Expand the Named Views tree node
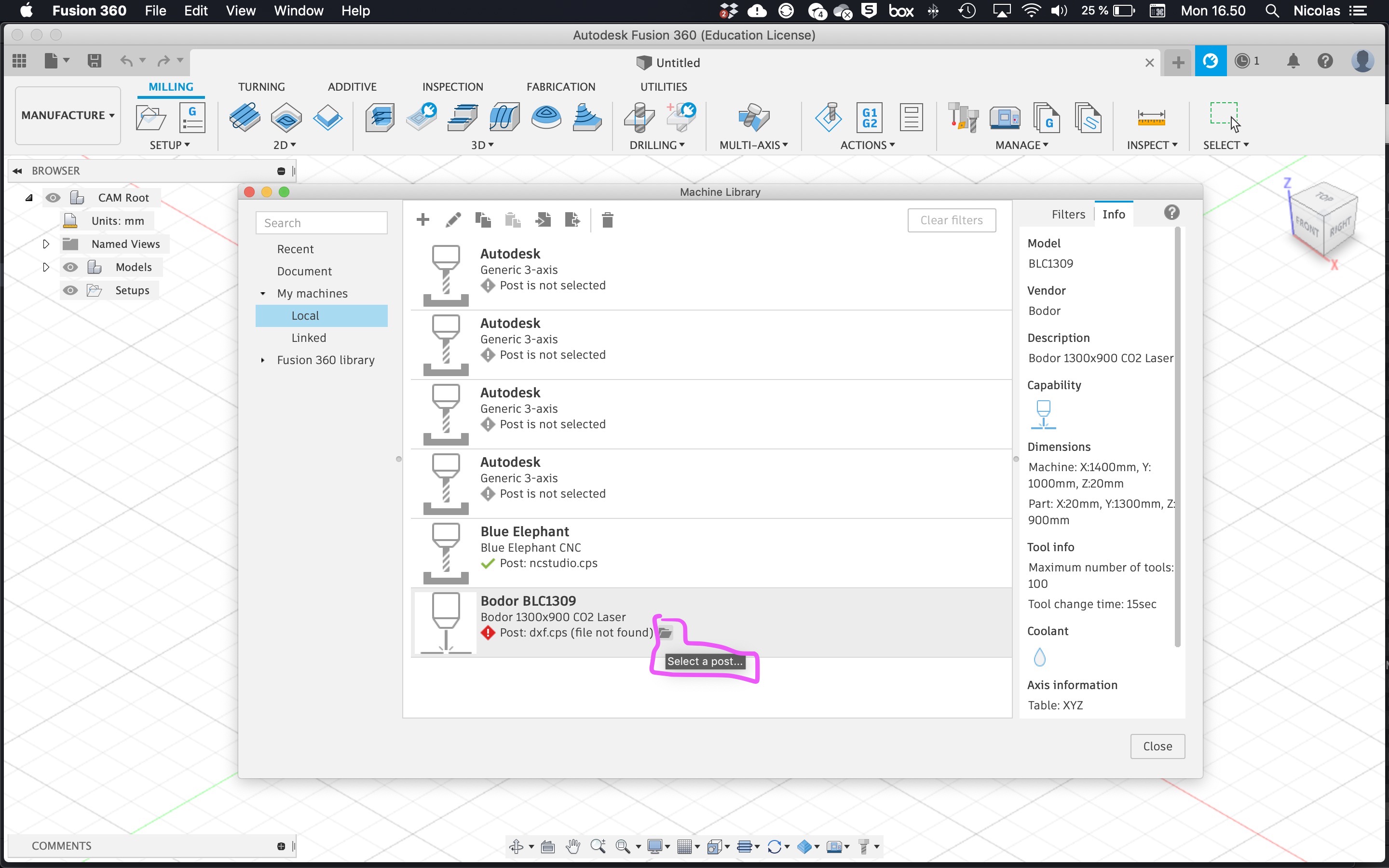Screen dimensions: 1389x868 click(46, 244)
